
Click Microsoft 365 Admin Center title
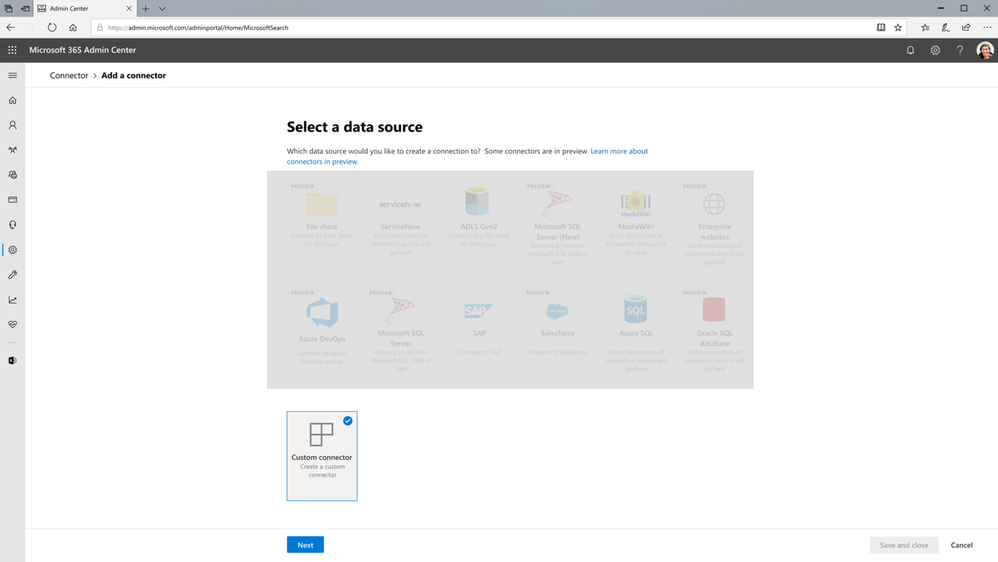pos(83,50)
